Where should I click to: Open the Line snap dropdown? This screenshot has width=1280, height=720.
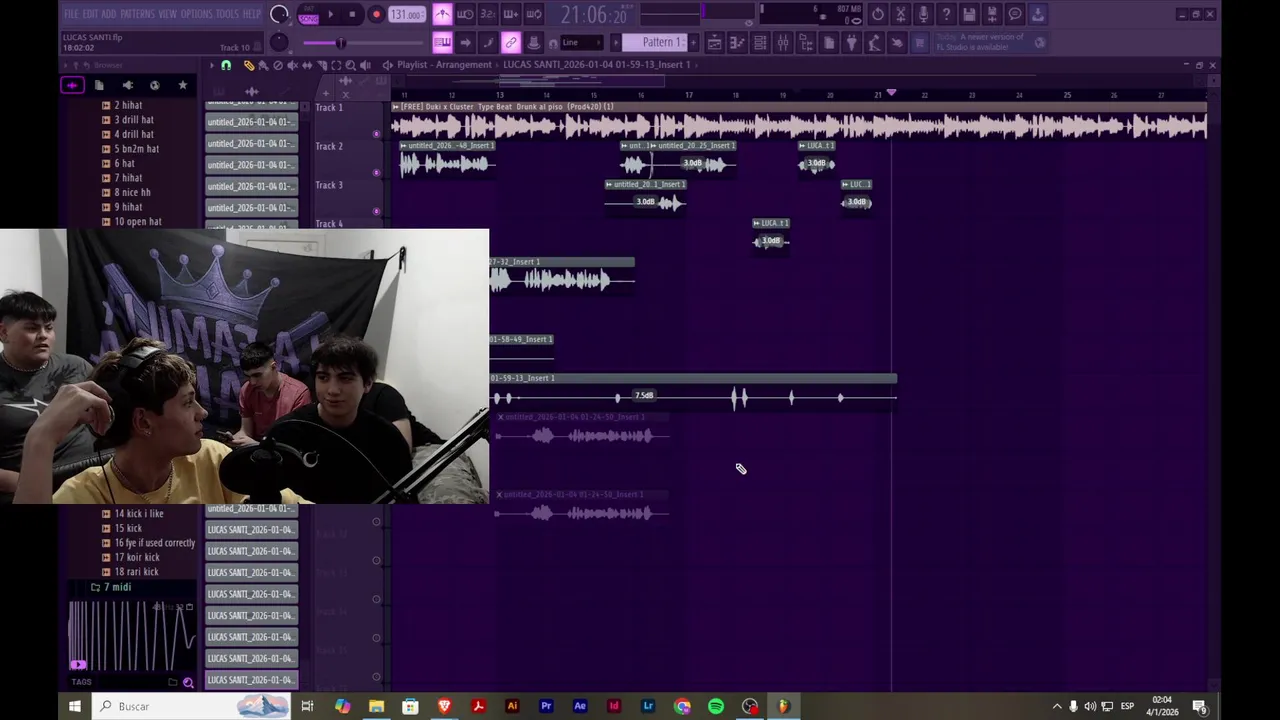(581, 42)
